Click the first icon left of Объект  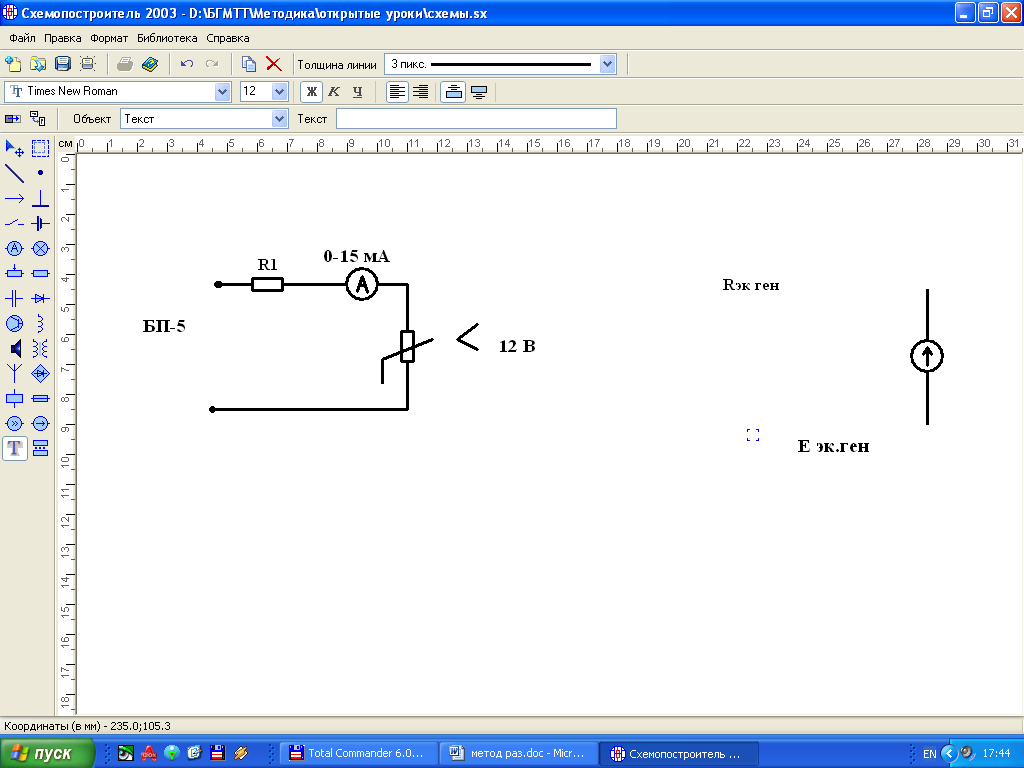tap(13, 119)
